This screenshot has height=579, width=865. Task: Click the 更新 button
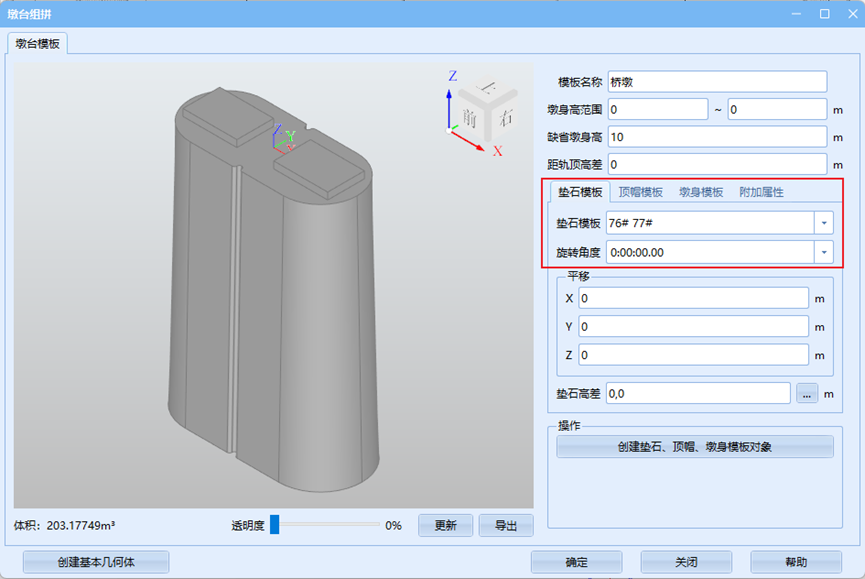tap(445, 525)
